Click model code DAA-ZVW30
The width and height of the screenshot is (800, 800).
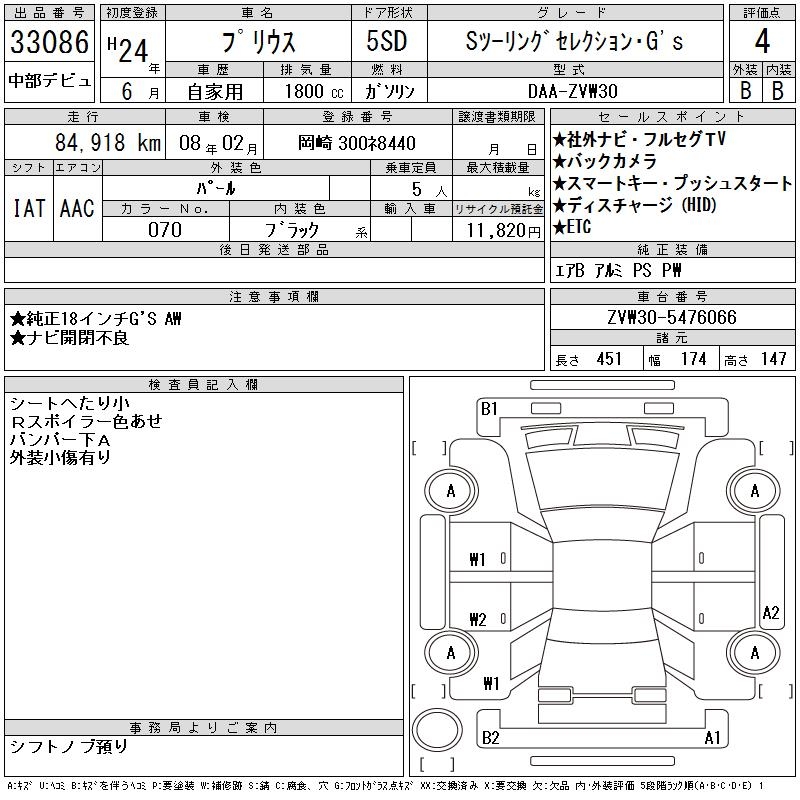[x=573, y=92]
